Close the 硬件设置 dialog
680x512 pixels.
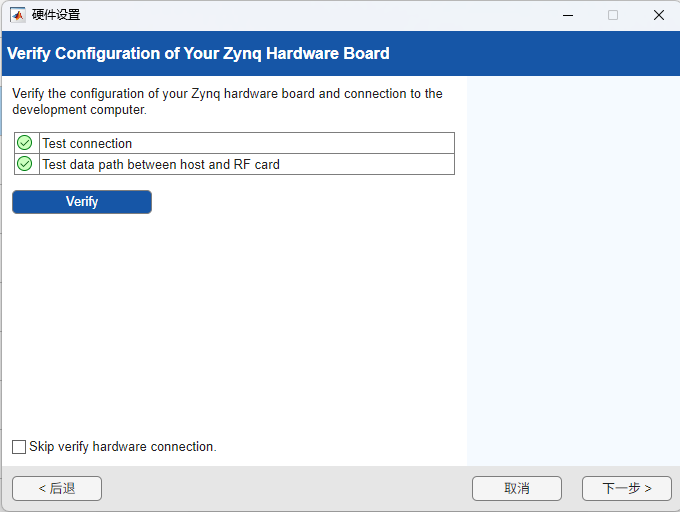(659, 15)
